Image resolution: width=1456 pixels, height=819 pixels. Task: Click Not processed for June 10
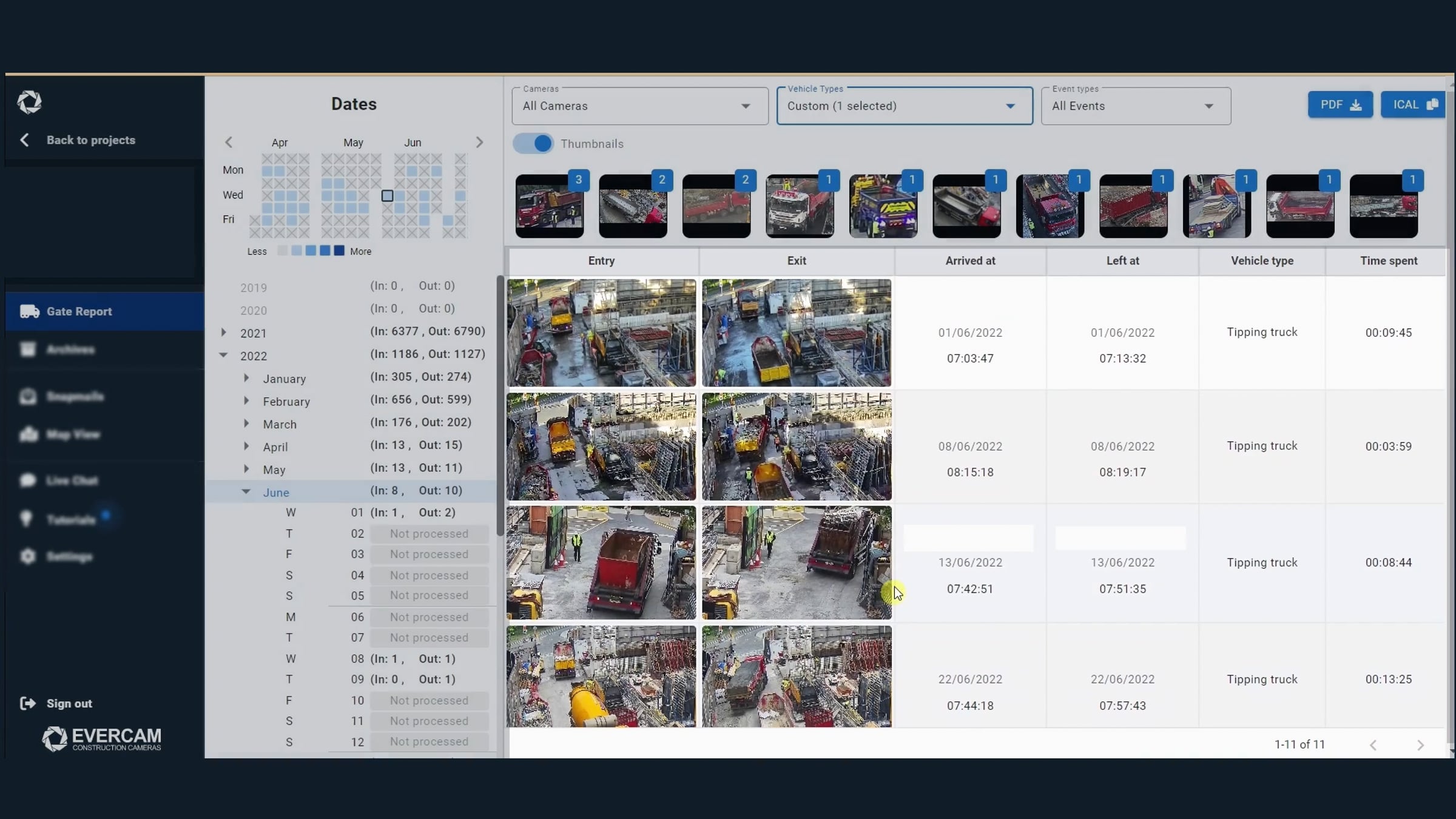coord(429,701)
